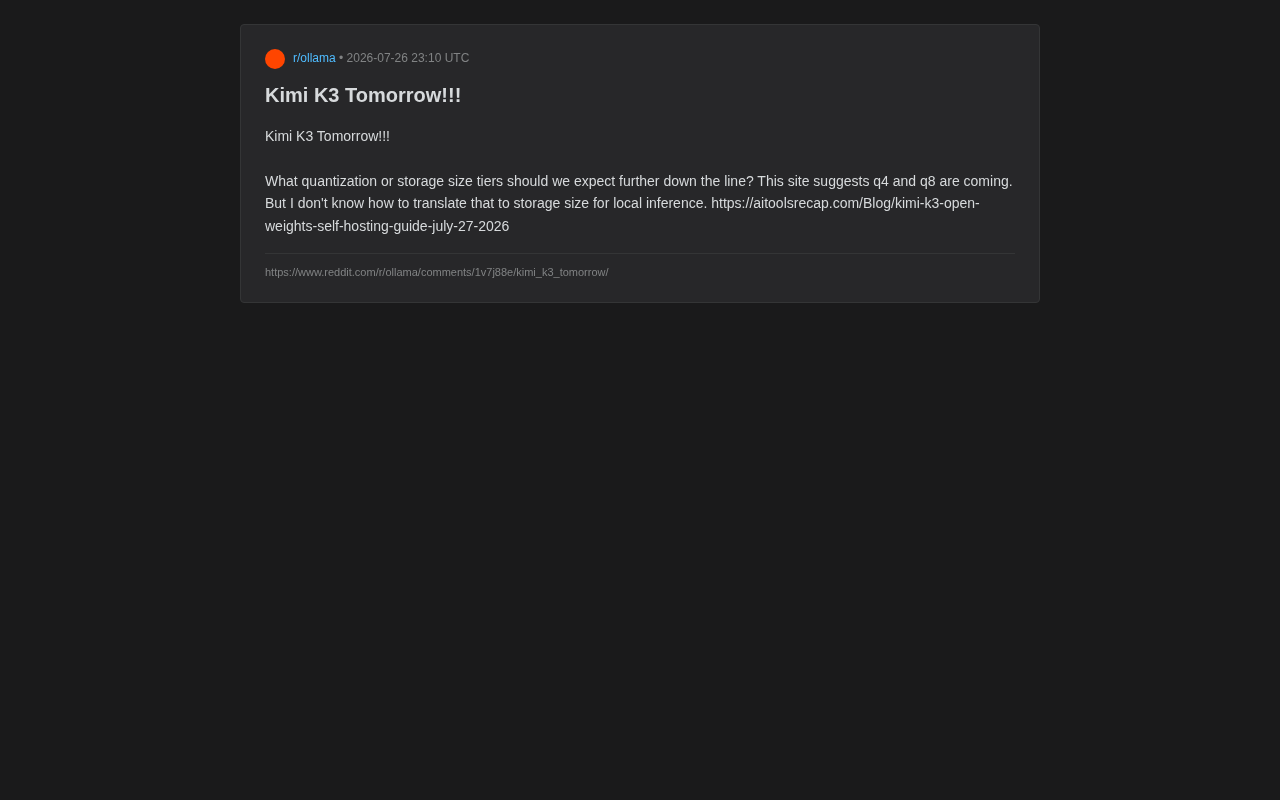Image resolution: width=1280 pixels, height=800 pixels.
Task: Click the non-bold "Kimi K3 Tomorrow!!!" body line
Action: point(327,136)
